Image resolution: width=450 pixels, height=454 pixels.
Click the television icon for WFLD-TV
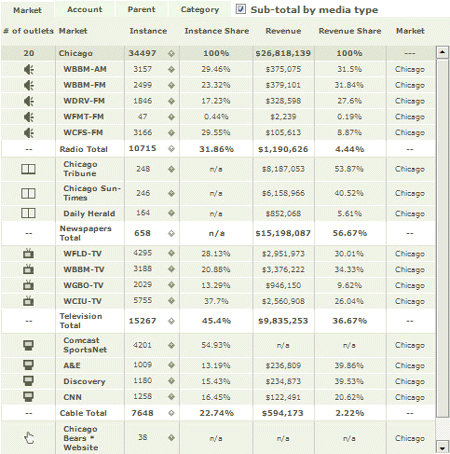[x=28, y=253]
